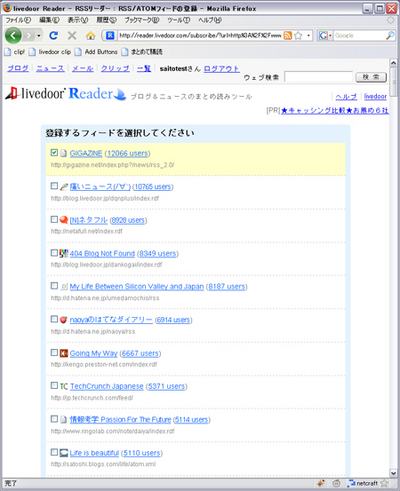Open the TechCrunch Japanese feed link
The width and height of the screenshot is (400, 491).
pyautogui.click(x=107, y=386)
